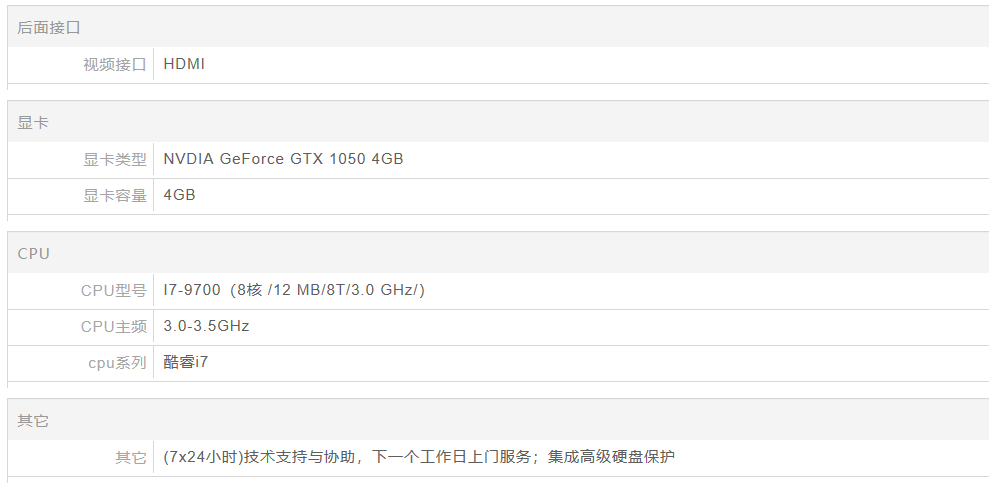Click the 视频接口 label
The width and height of the screenshot is (996, 484).
click(114, 65)
